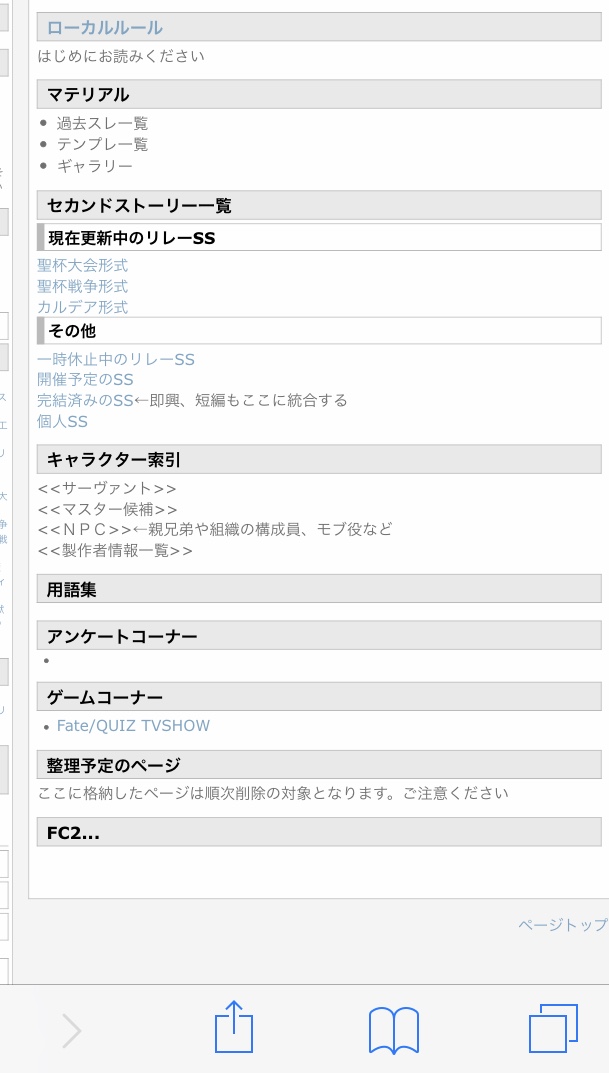The width and height of the screenshot is (609, 1073).
Task: Click the <<サーヴァント>> index entry
Action: click(x=107, y=488)
